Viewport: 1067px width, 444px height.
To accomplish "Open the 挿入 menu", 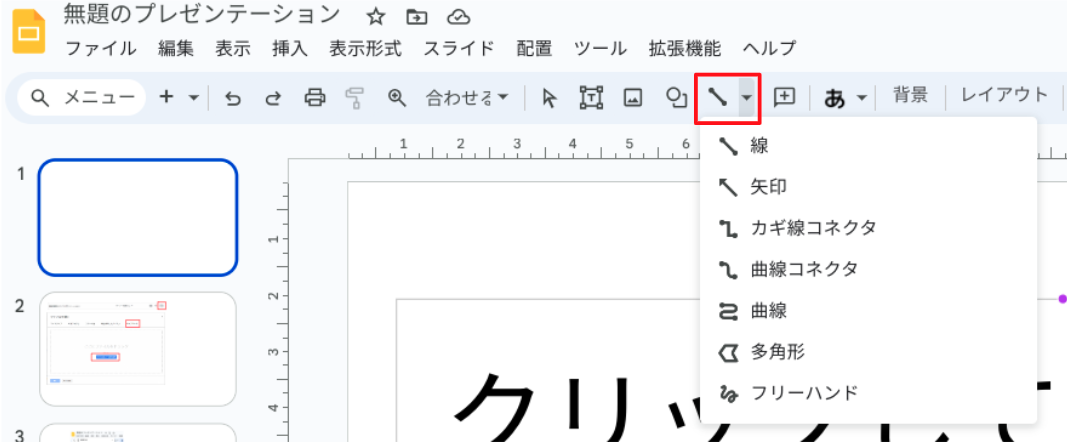I will tap(290, 49).
